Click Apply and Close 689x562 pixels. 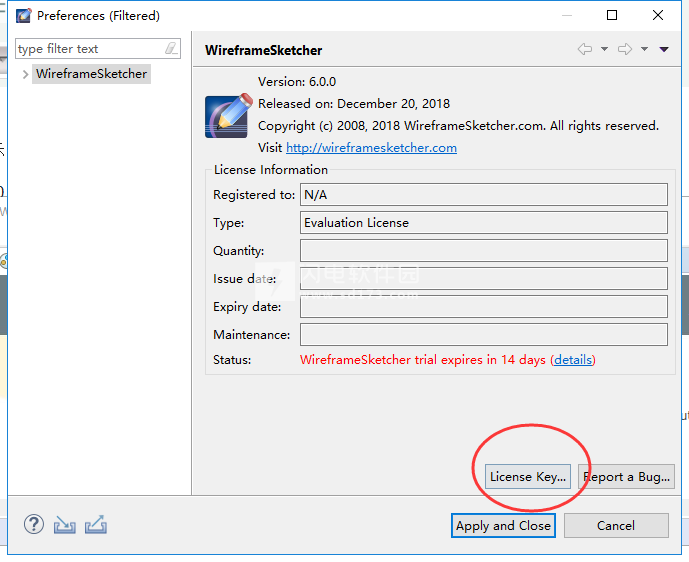tap(503, 526)
